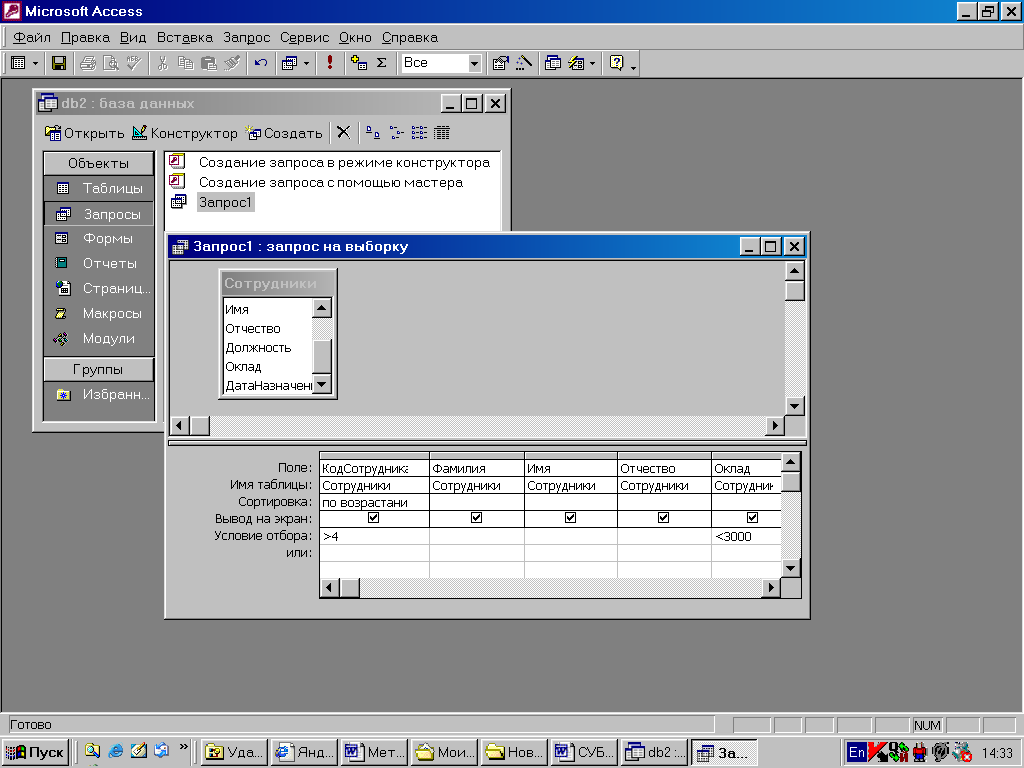Click the Show Table icon
Image resolution: width=1024 pixels, height=768 pixels.
point(359,63)
